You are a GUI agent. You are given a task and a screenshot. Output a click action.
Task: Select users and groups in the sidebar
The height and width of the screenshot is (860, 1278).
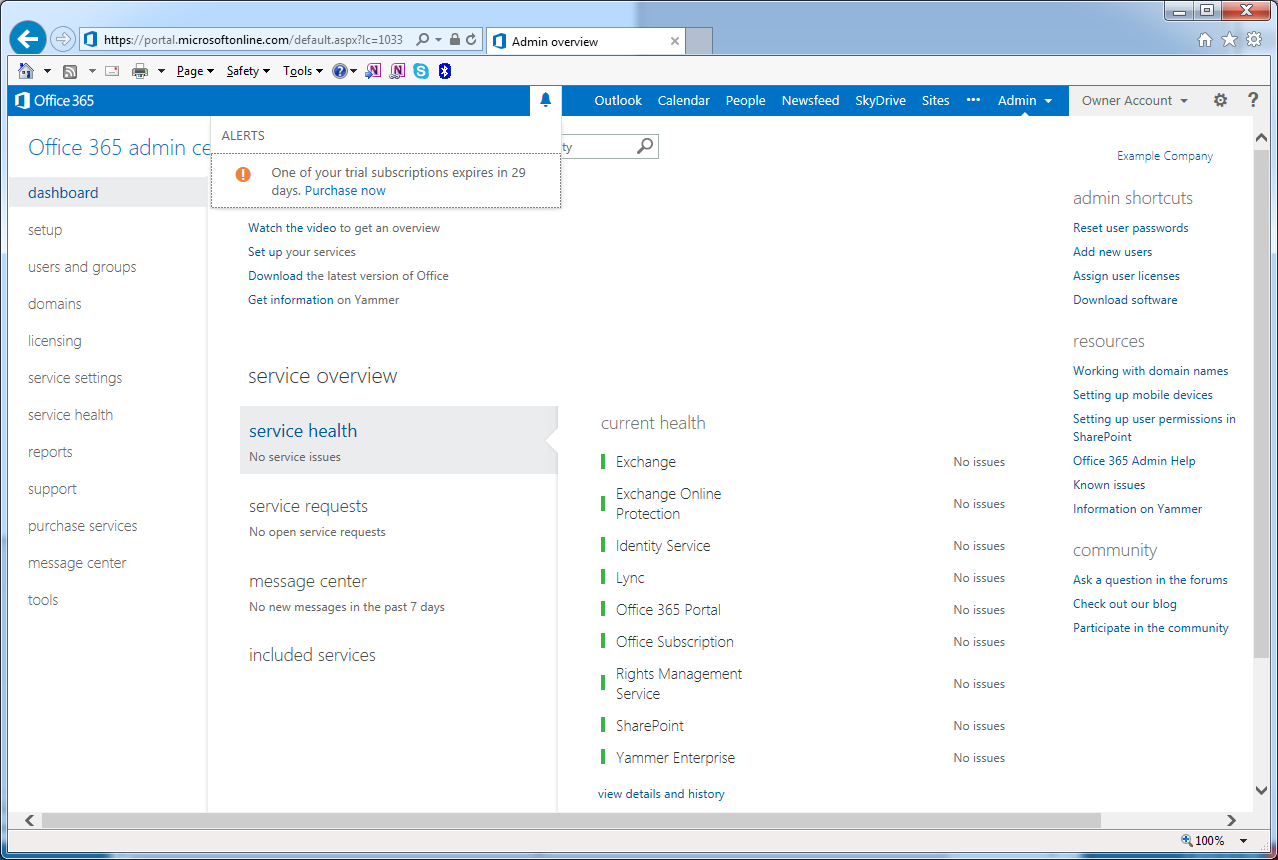pyautogui.click(x=82, y=267)
